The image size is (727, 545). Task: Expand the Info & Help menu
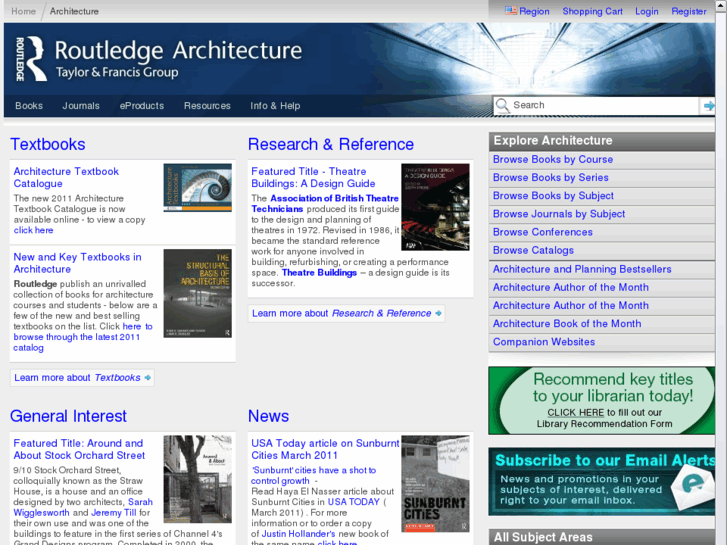coord(275,106)
